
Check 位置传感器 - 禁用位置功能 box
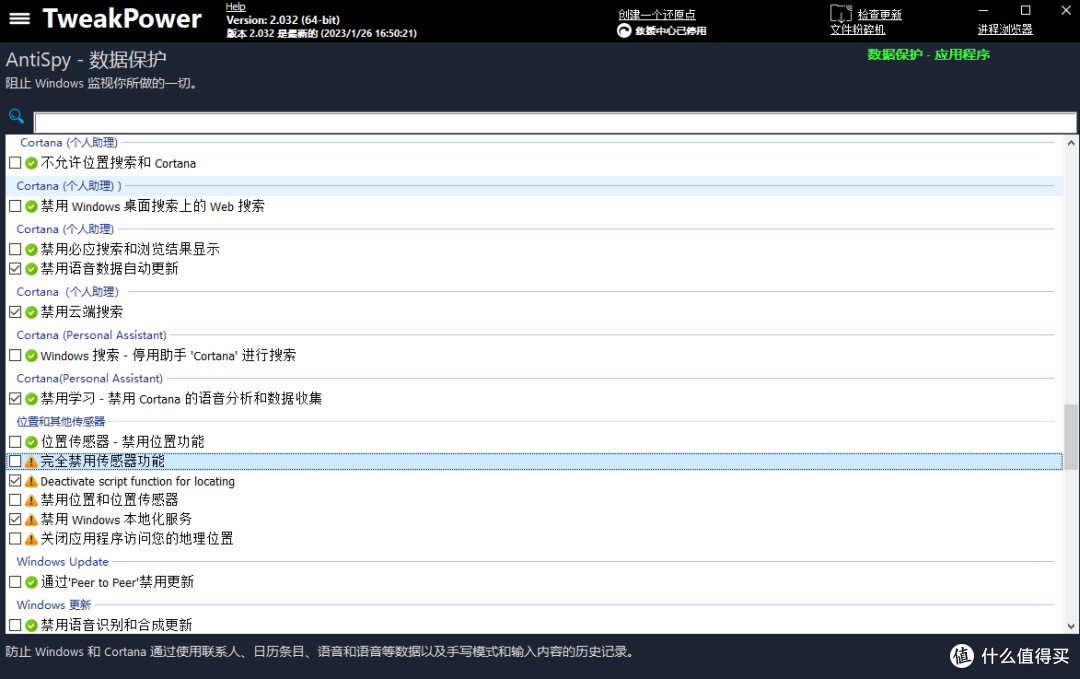15,442
